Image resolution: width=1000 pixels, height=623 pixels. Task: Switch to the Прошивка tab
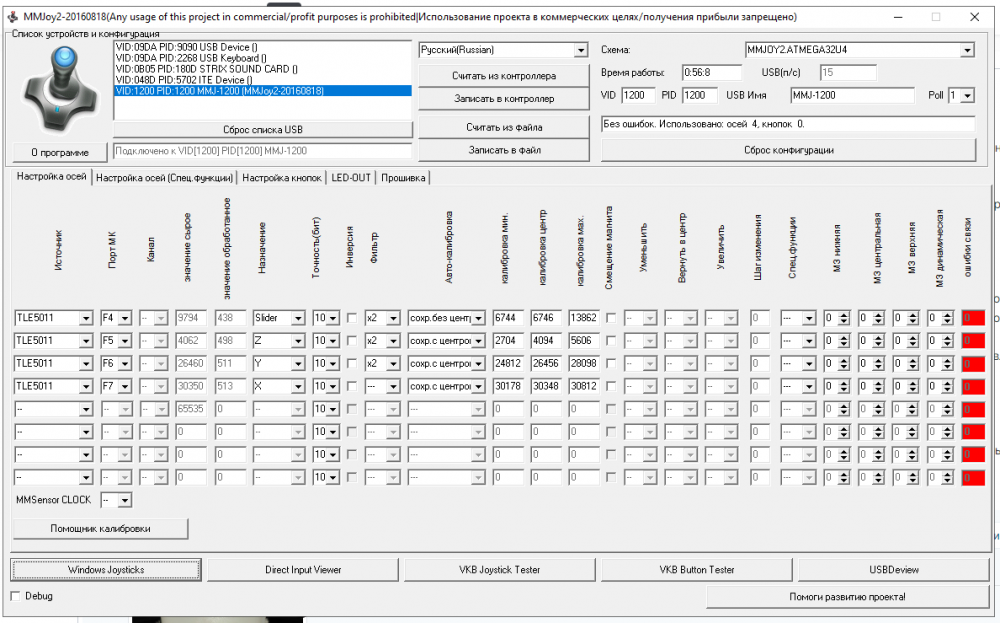point(403,178)
